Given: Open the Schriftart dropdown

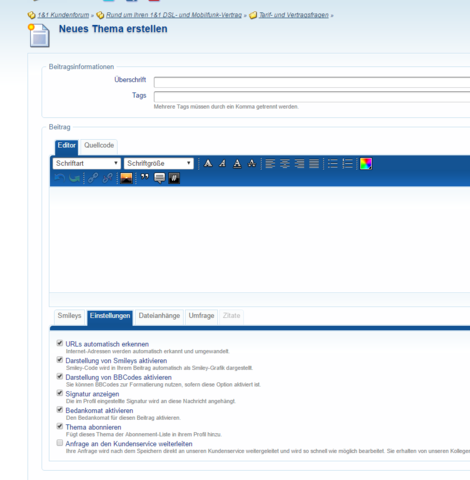Looking at the screenshot, I should point(87,163).
